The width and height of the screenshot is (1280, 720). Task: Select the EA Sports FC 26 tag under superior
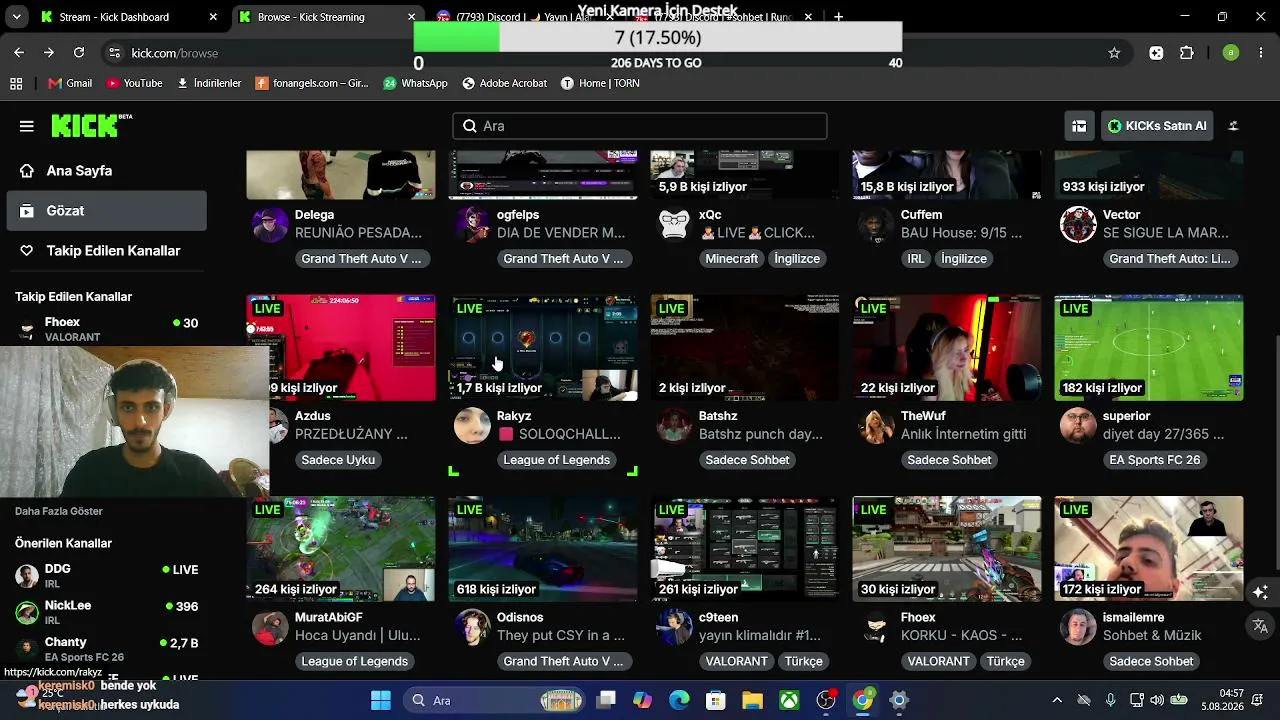click(x=1154, y=460)
